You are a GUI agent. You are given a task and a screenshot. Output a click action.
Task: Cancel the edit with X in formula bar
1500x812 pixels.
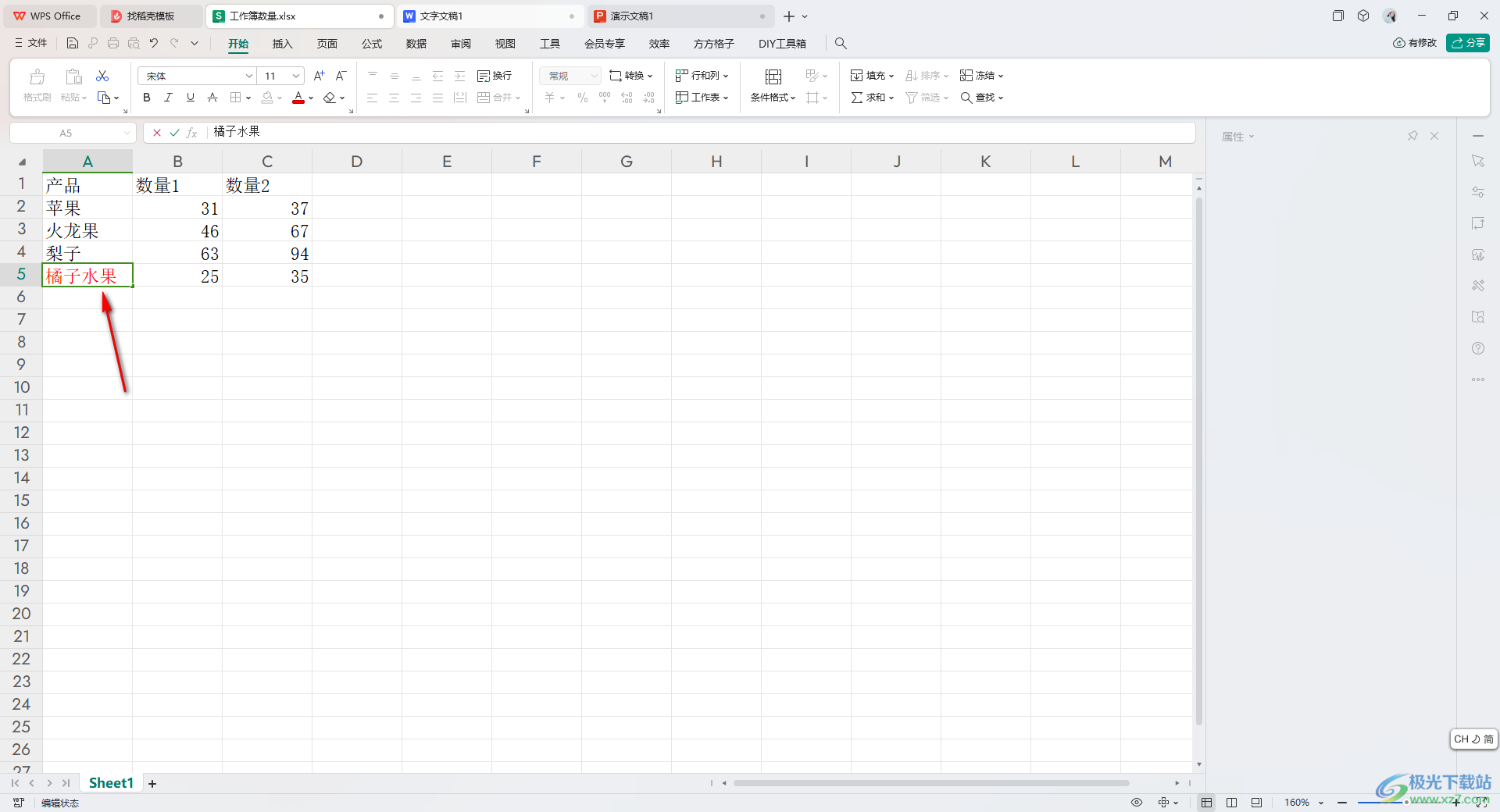pos(157,133)
